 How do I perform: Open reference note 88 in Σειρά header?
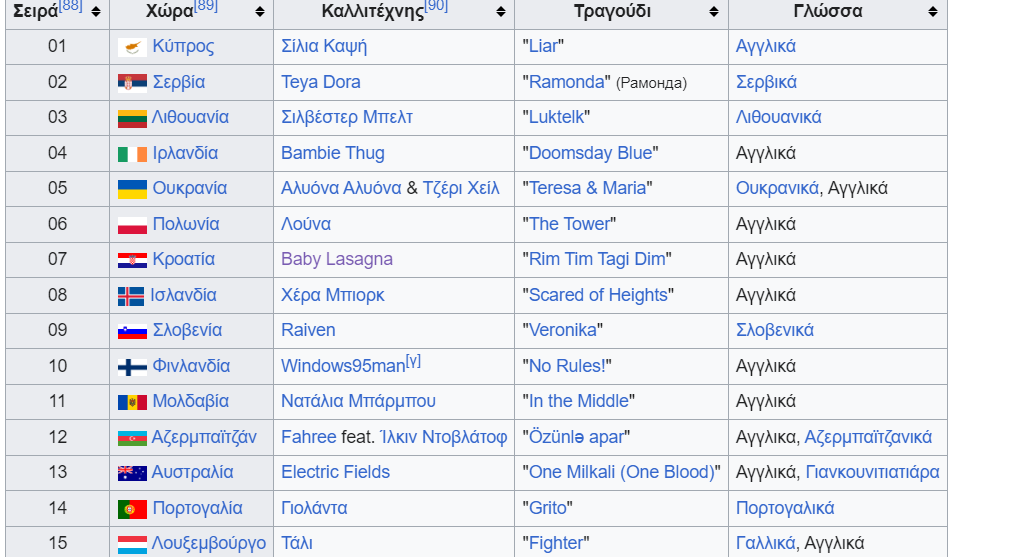70,7
